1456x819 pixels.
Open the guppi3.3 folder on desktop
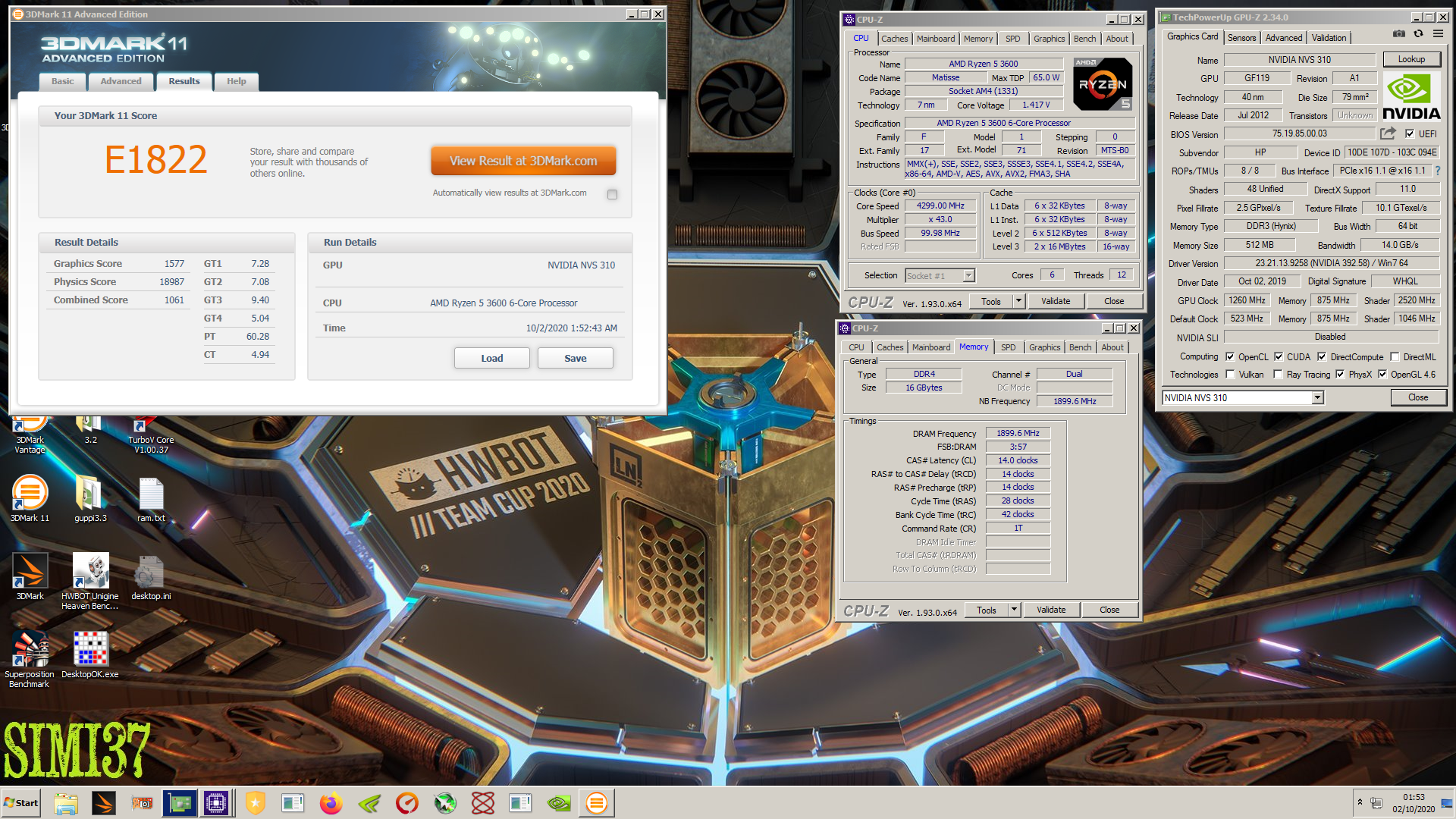pos(90,498)
